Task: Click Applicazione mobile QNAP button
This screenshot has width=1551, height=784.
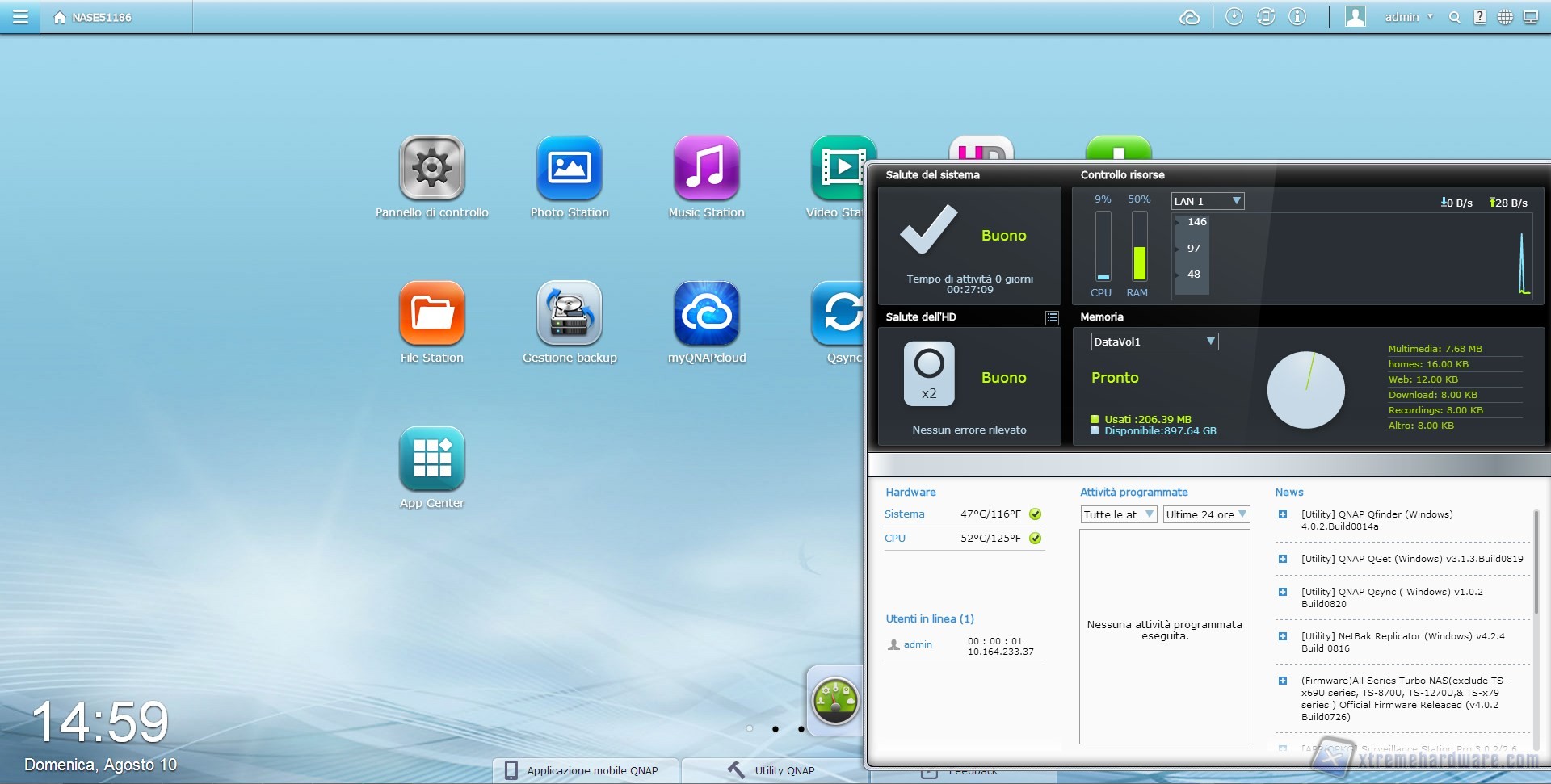Action: pyautogui.click(x=584, y=770)
